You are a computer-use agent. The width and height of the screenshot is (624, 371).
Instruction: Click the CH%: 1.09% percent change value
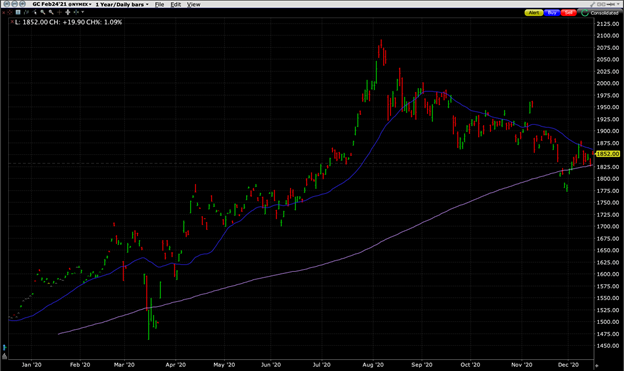tap(104, 22)
